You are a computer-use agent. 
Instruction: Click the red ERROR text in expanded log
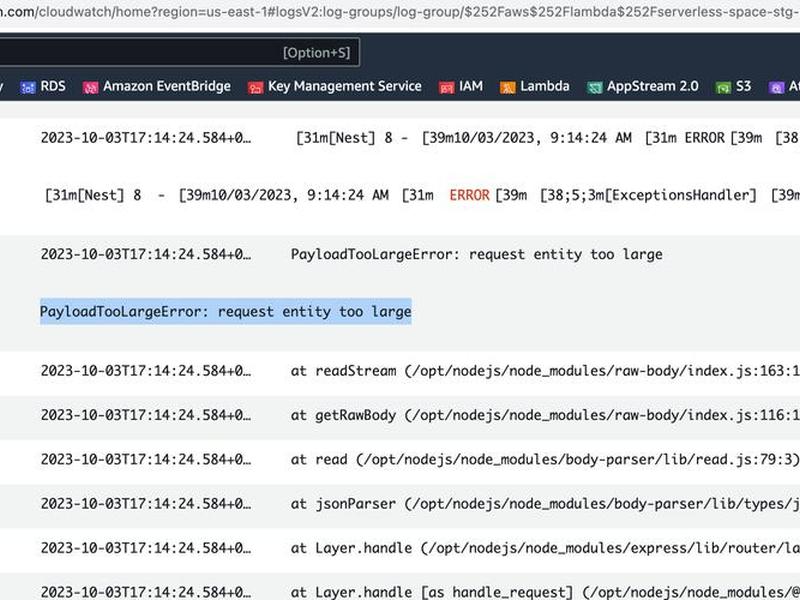[x=469, y=195]
